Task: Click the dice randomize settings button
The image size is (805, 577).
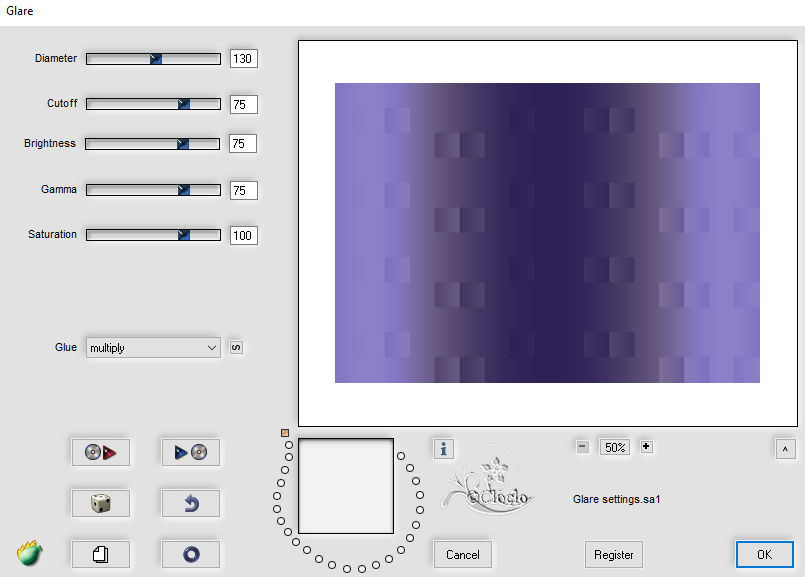Action: point(101,503)
